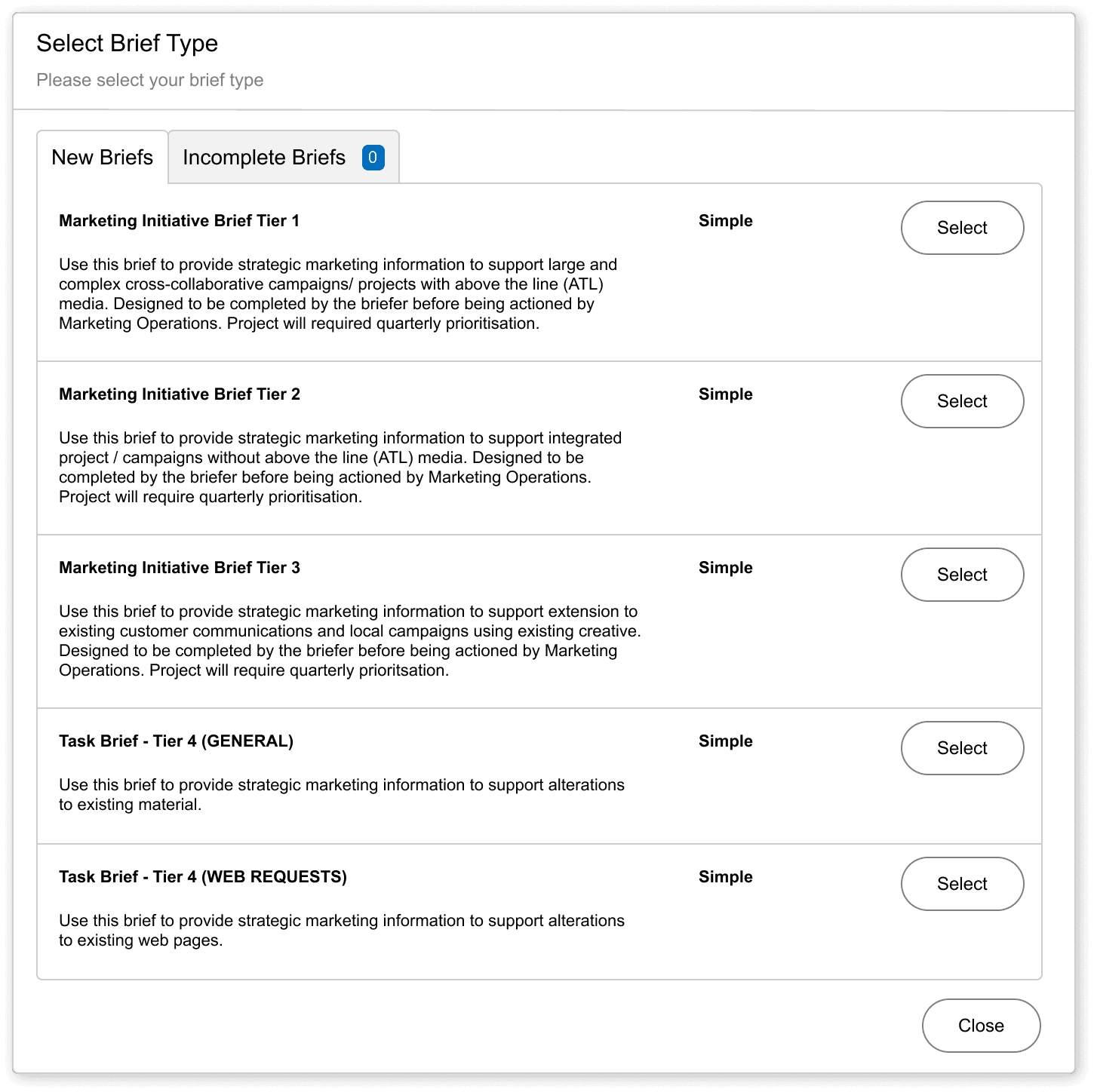
Task: Click the Incomplete Briefs count badge
Action: (x=373, y=157)
